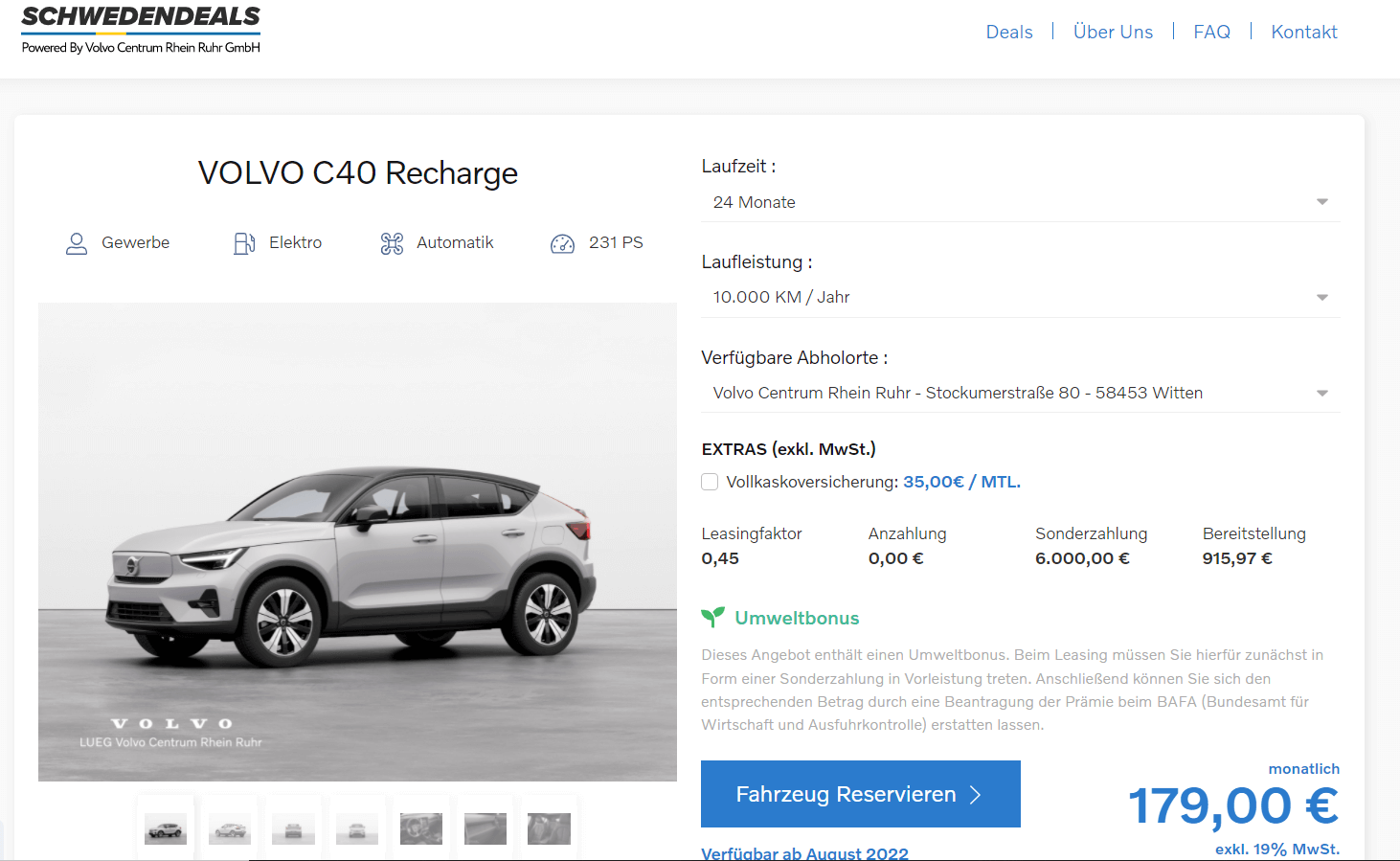Click the Umweltbonus heading
The width and height of the screenshot is (1400, 861).
pos(797,618)
